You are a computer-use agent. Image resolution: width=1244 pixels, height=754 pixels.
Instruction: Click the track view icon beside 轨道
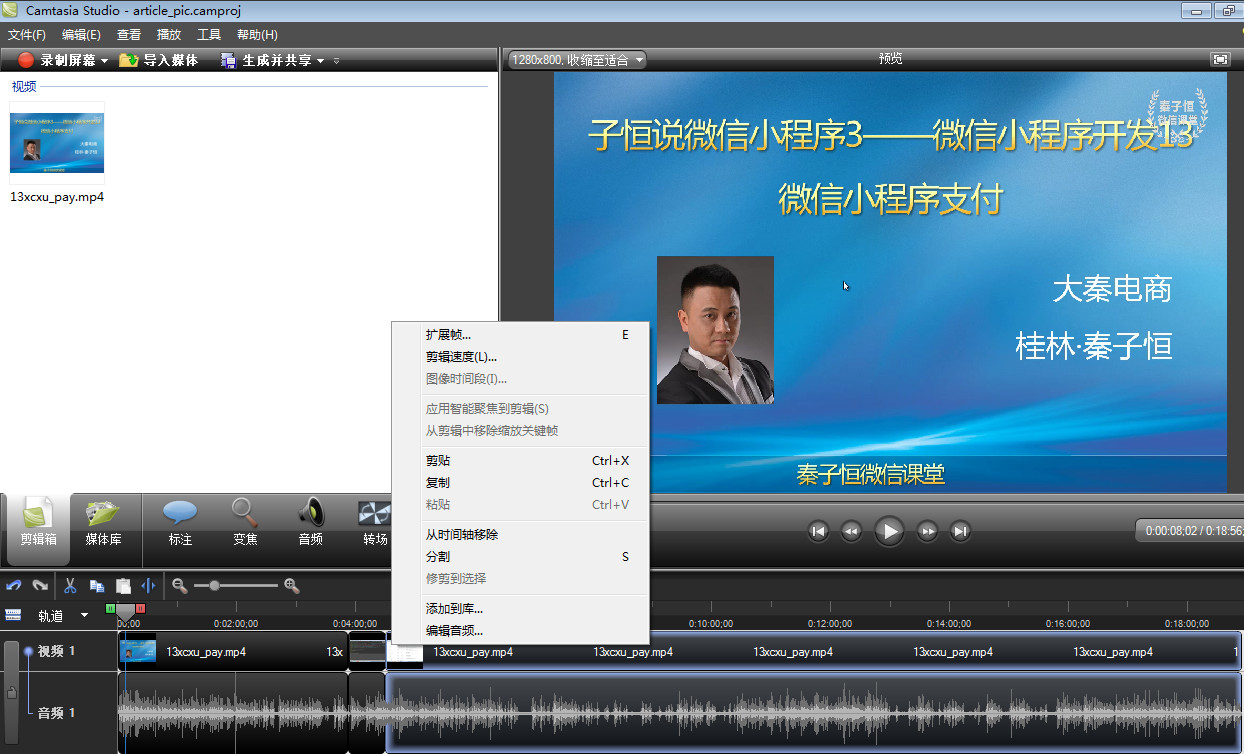tap(14, 615)
